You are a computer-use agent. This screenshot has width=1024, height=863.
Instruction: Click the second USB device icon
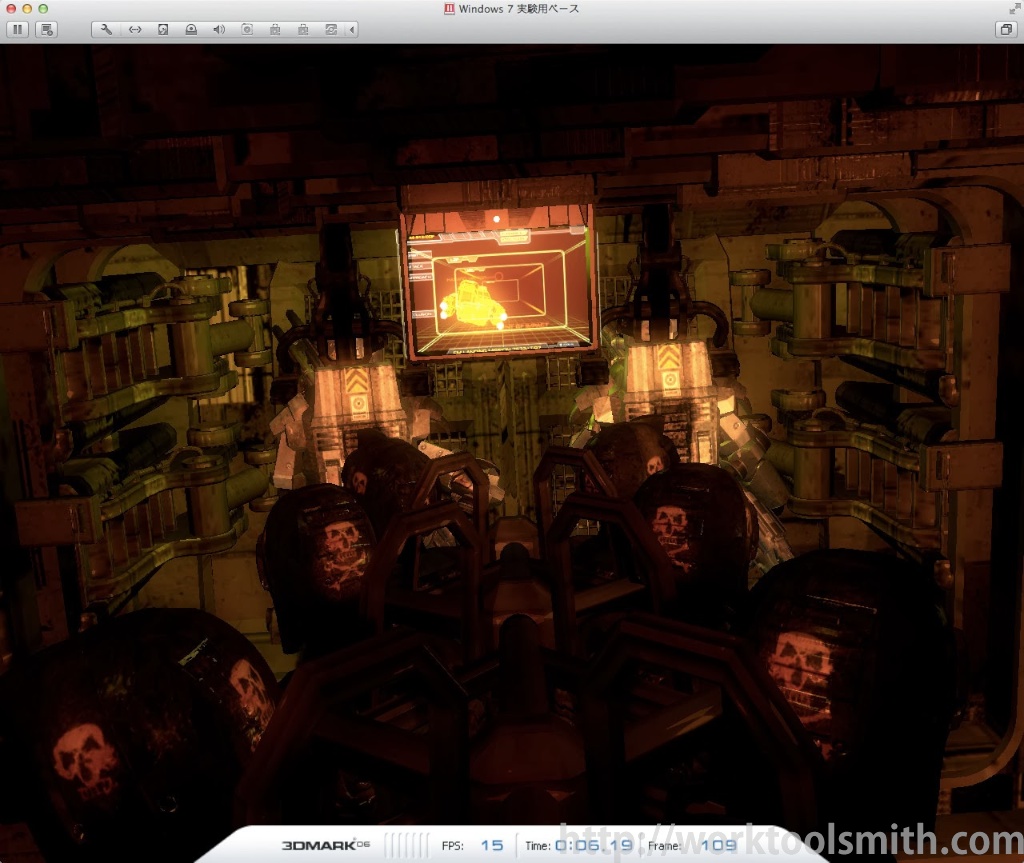point(303,29)
